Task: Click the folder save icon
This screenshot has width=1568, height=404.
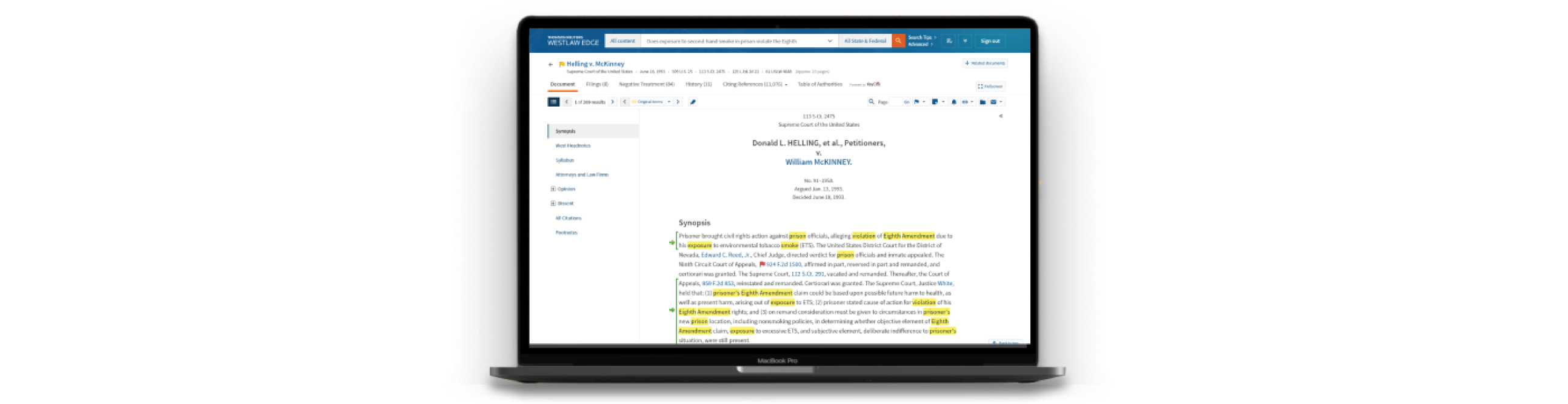Action: point(983,102)
